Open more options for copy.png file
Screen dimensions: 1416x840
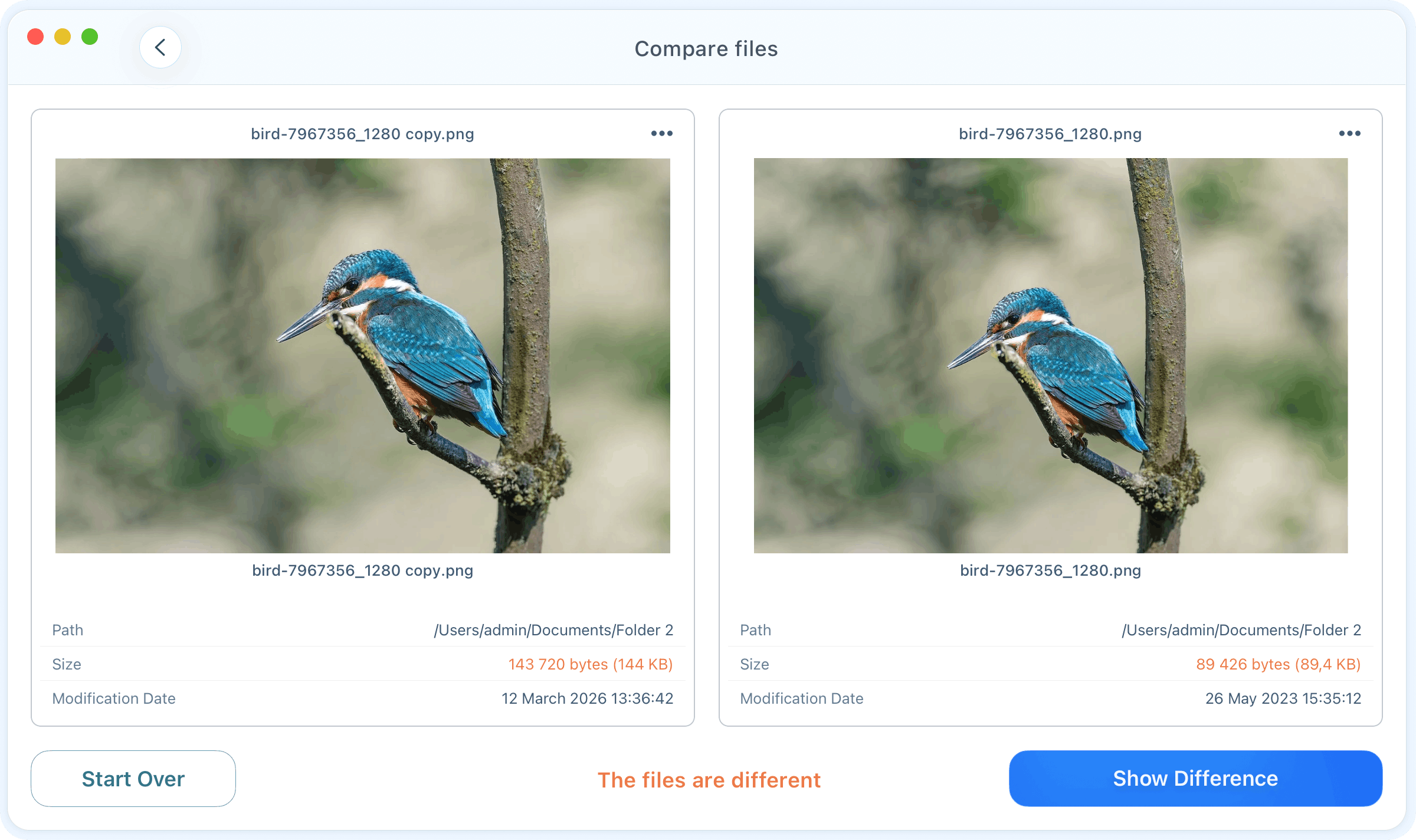click(x=661, y=133)
